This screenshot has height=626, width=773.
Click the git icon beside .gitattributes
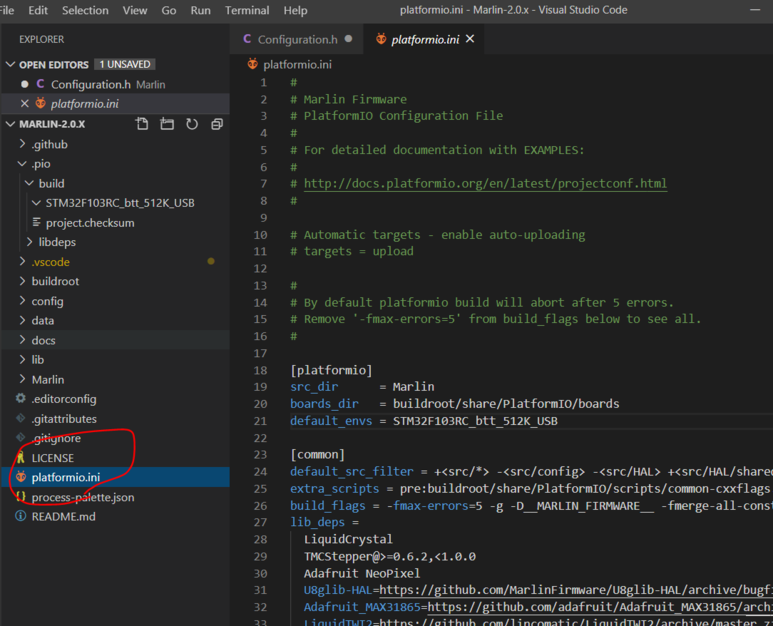(x=21, y=418)
